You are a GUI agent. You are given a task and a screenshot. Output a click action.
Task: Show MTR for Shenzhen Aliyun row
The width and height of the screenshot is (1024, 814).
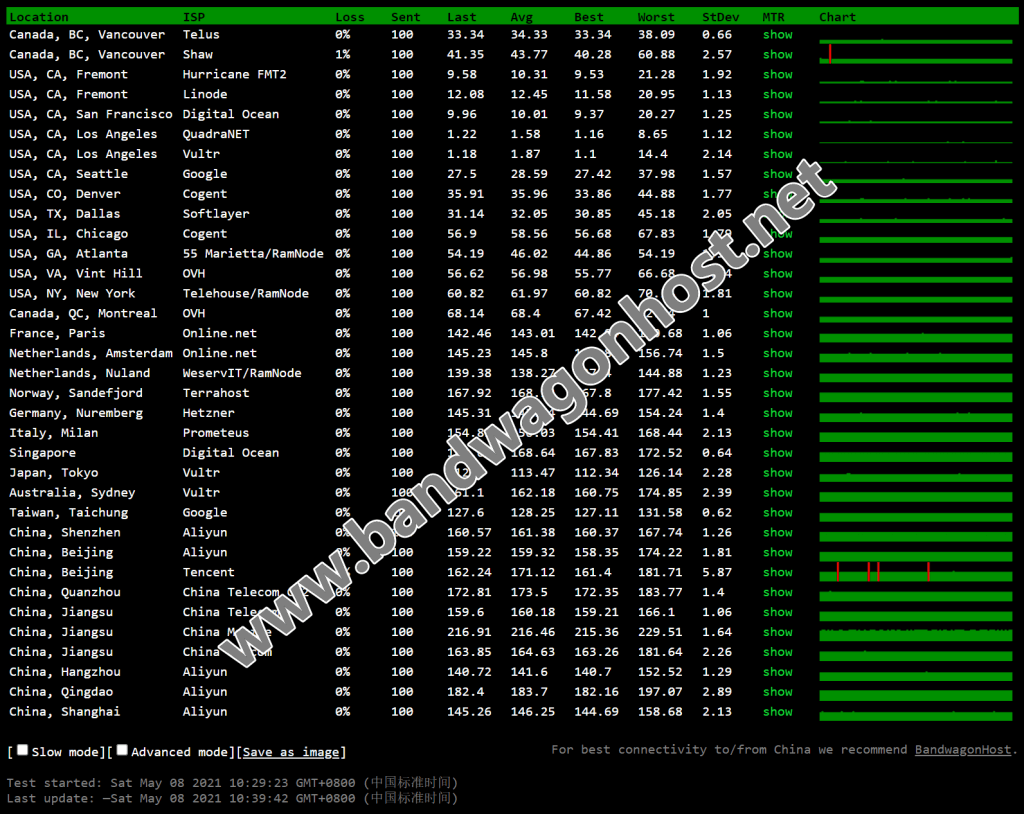pyautogui.click(x=778, y=533)
